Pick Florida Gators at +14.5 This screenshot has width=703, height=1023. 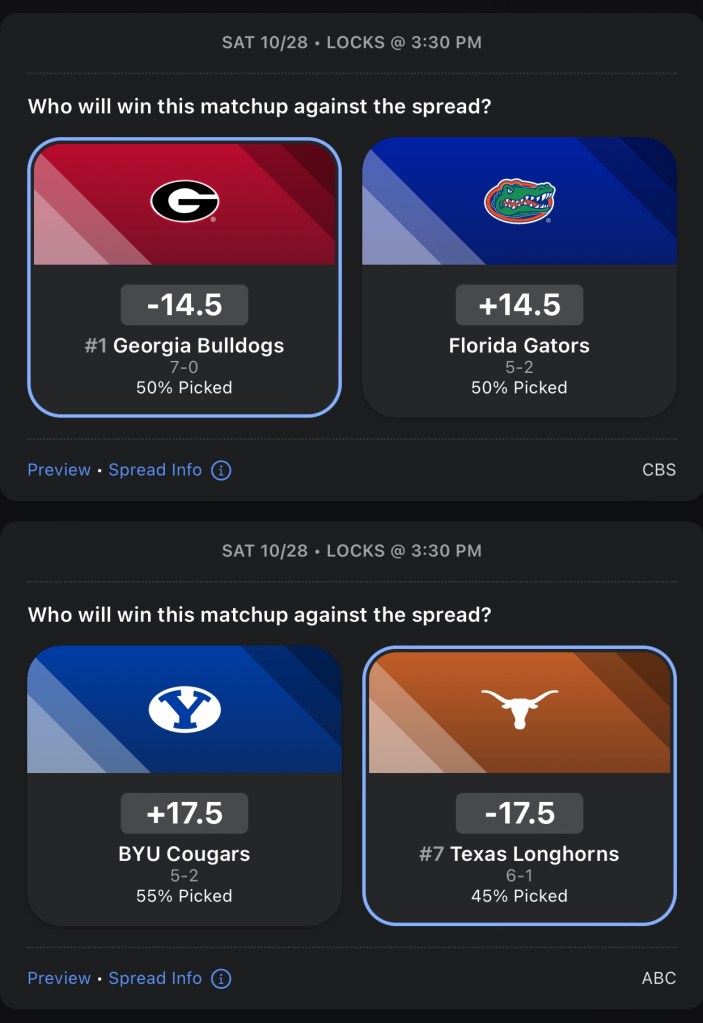(x=519, y=345)
